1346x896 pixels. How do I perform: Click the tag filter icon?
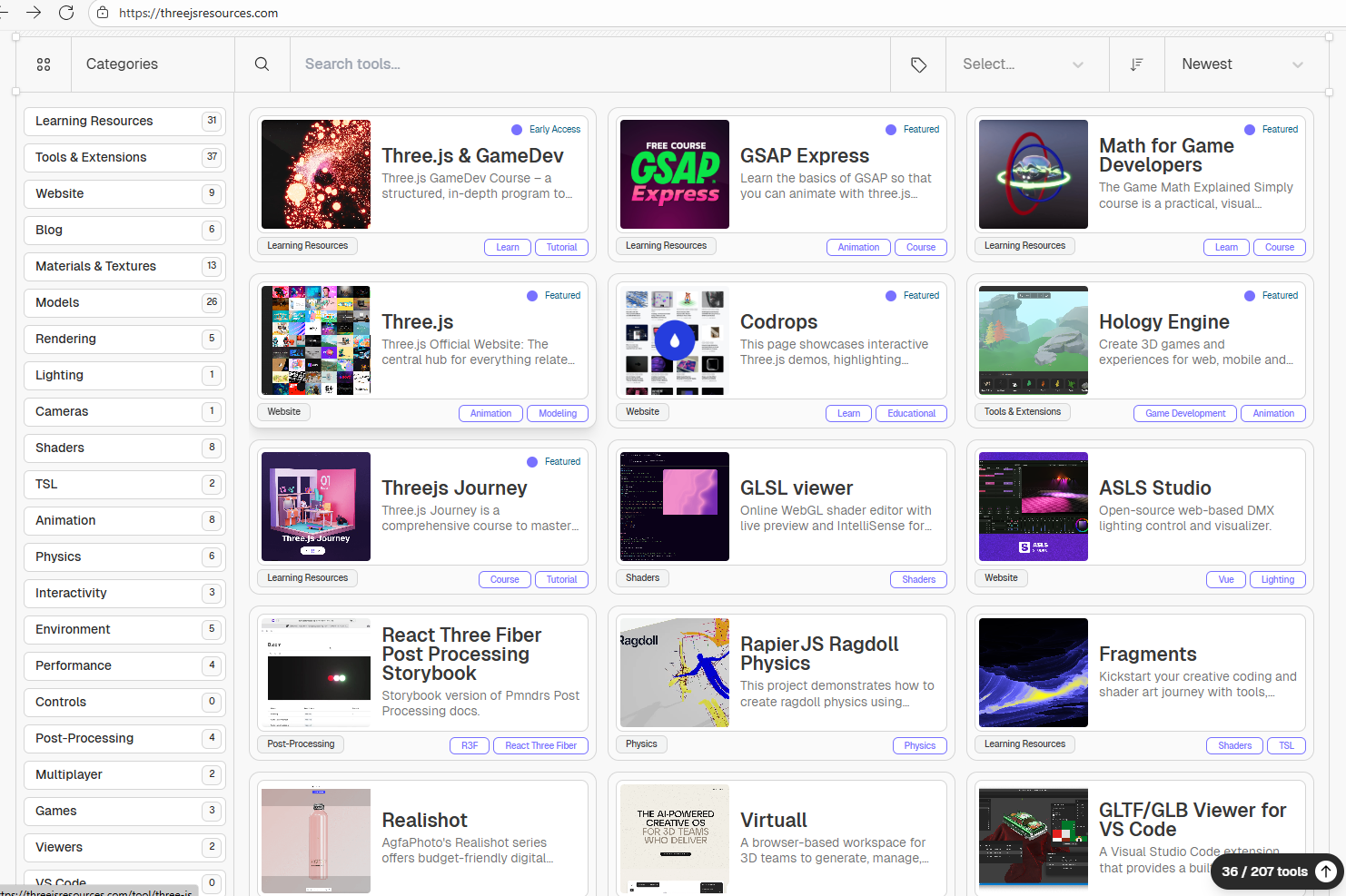(918, 64)
